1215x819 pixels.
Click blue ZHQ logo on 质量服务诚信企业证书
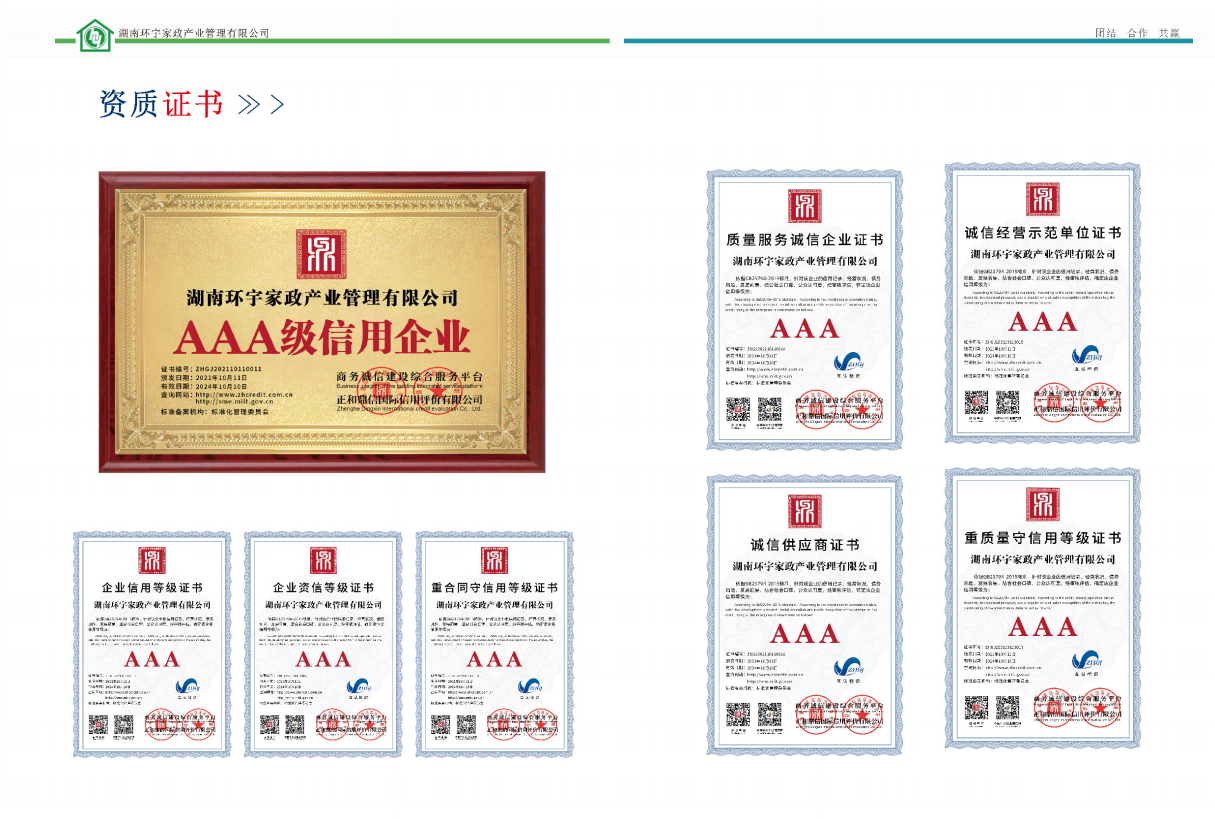(849, 362)
